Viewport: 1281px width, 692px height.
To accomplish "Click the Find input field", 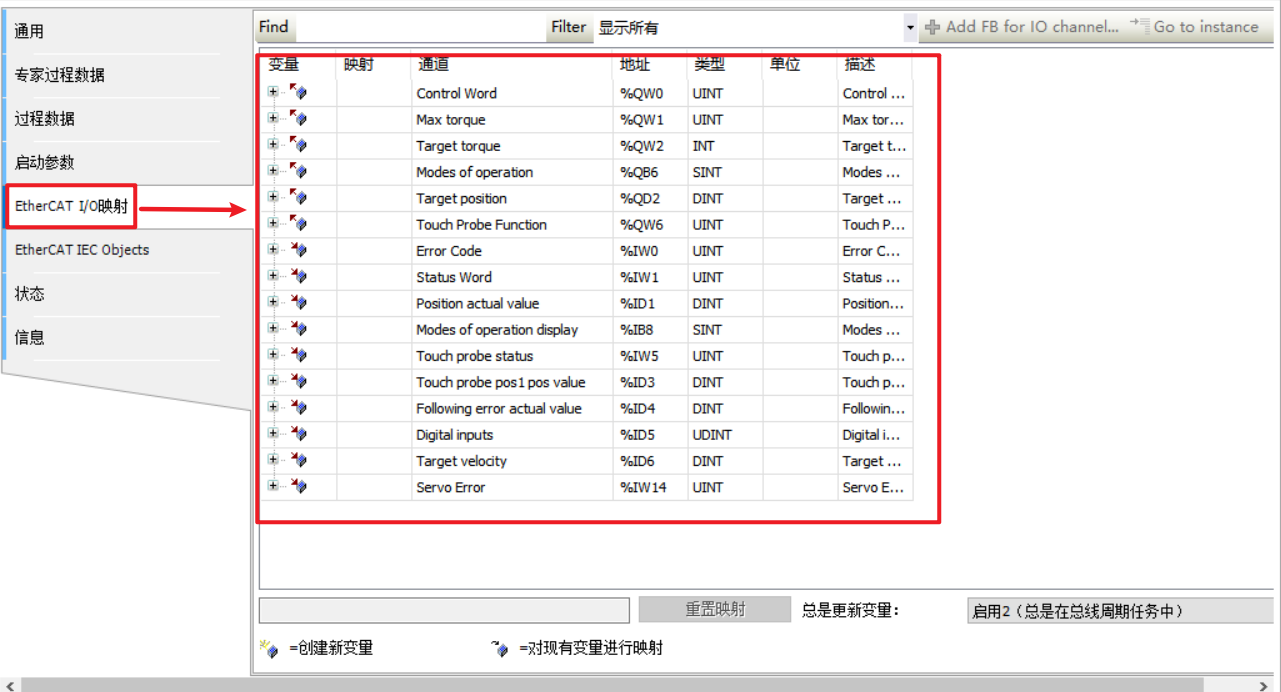I will point(418,28).
